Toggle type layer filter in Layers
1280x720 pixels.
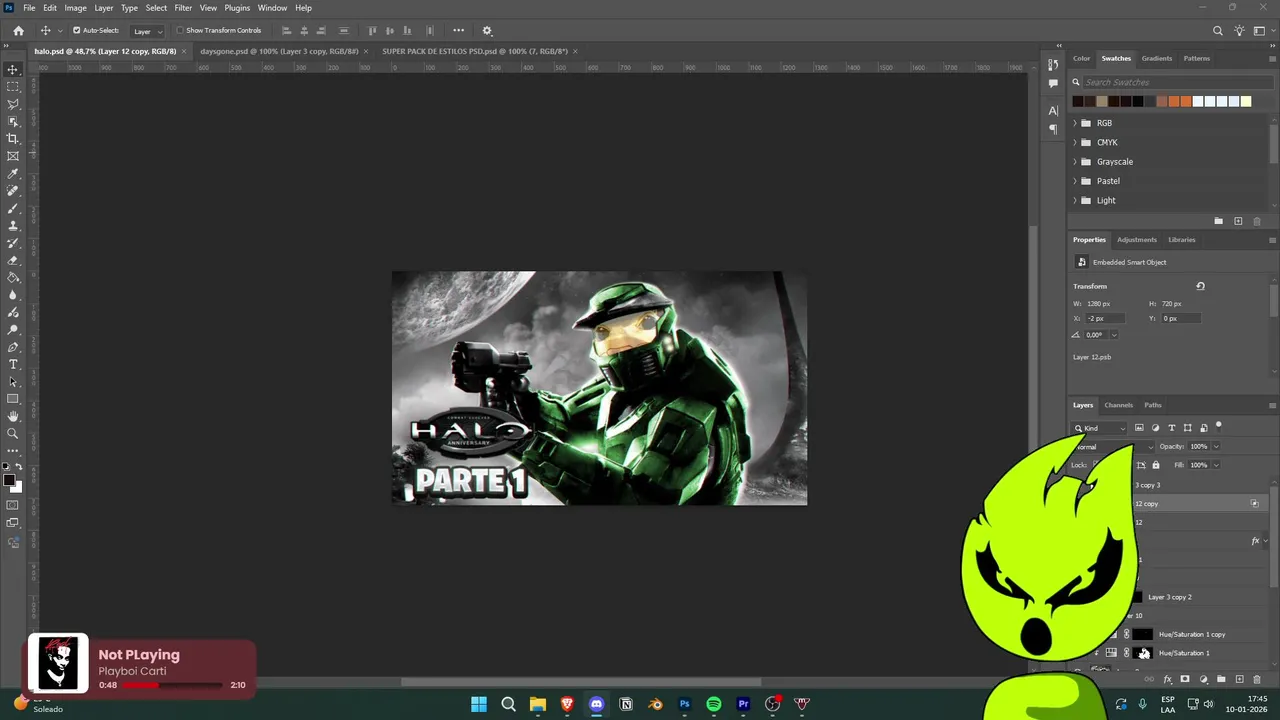[x=1172, y=428]
